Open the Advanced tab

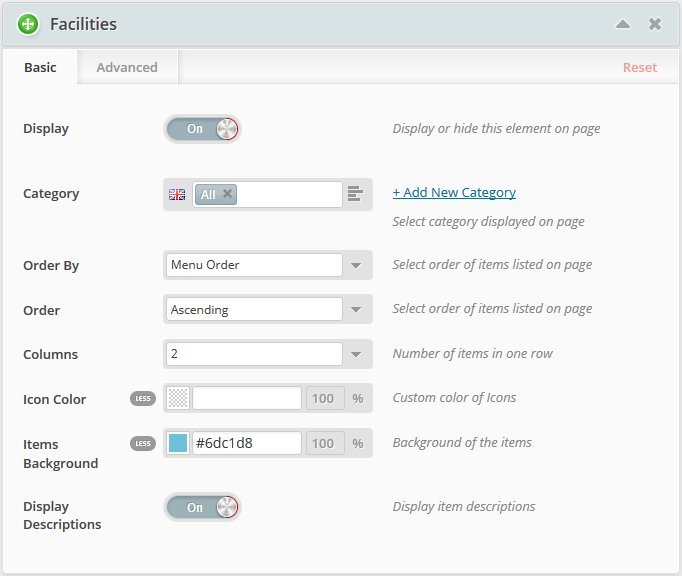pyautogui.click(x=127, y=67)
